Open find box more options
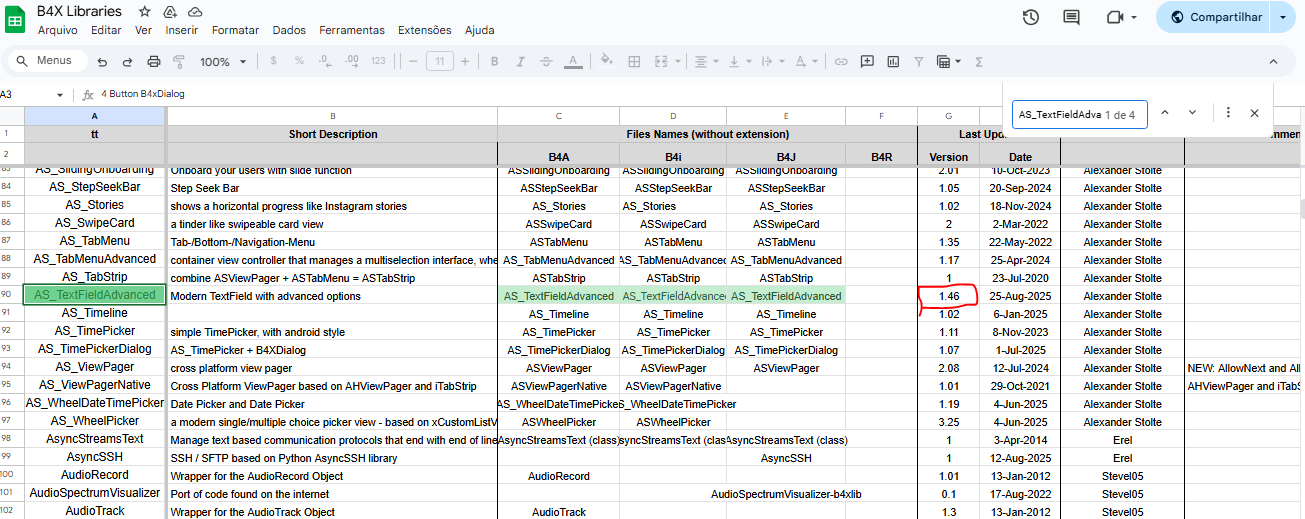 1228,113
